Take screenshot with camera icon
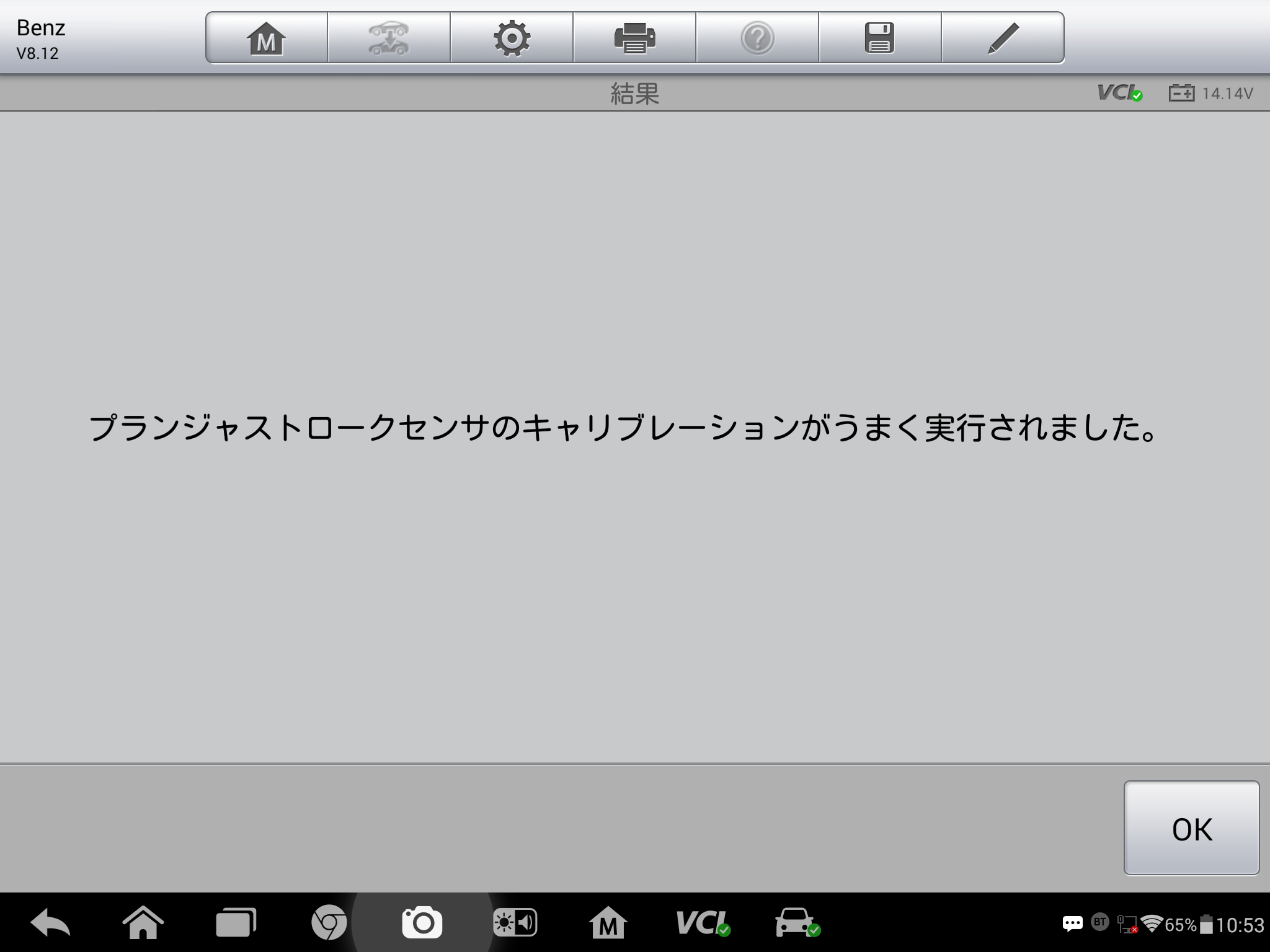Screen dimensions: 1270x952 422,923
